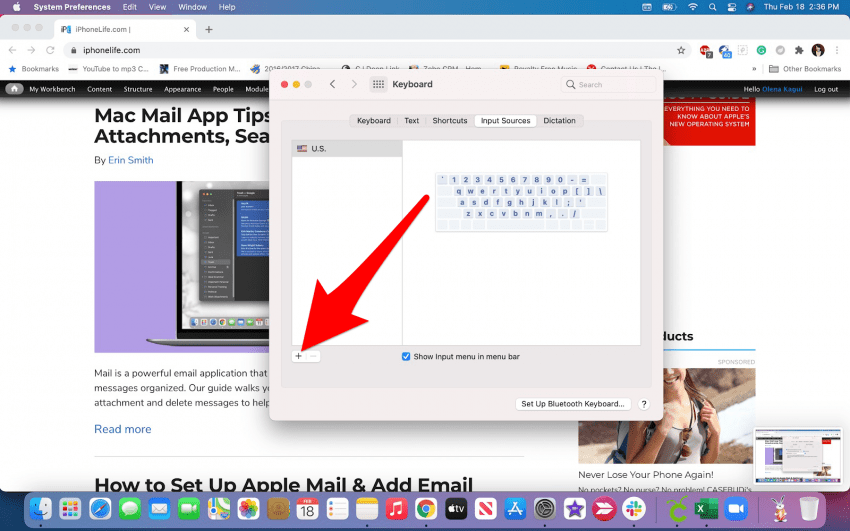Click the plus button to add input source

[298, 357]
